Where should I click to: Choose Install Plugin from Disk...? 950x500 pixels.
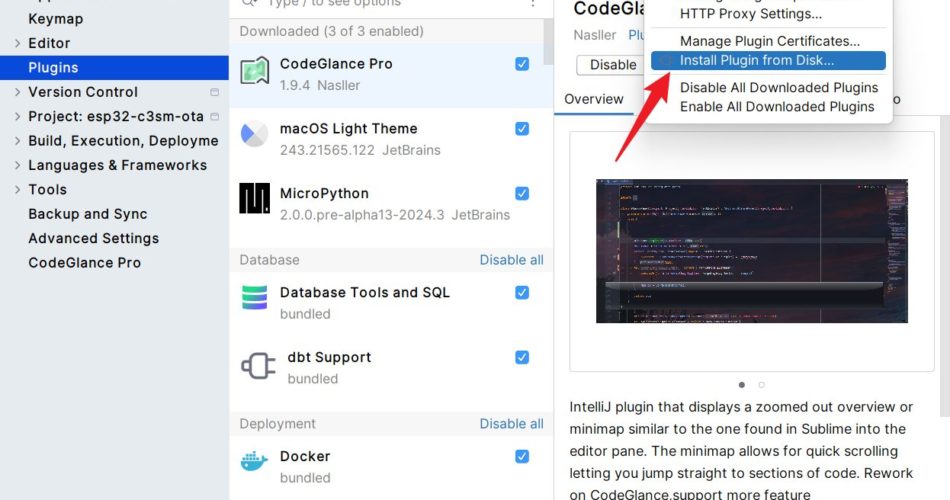coord(768,61)
